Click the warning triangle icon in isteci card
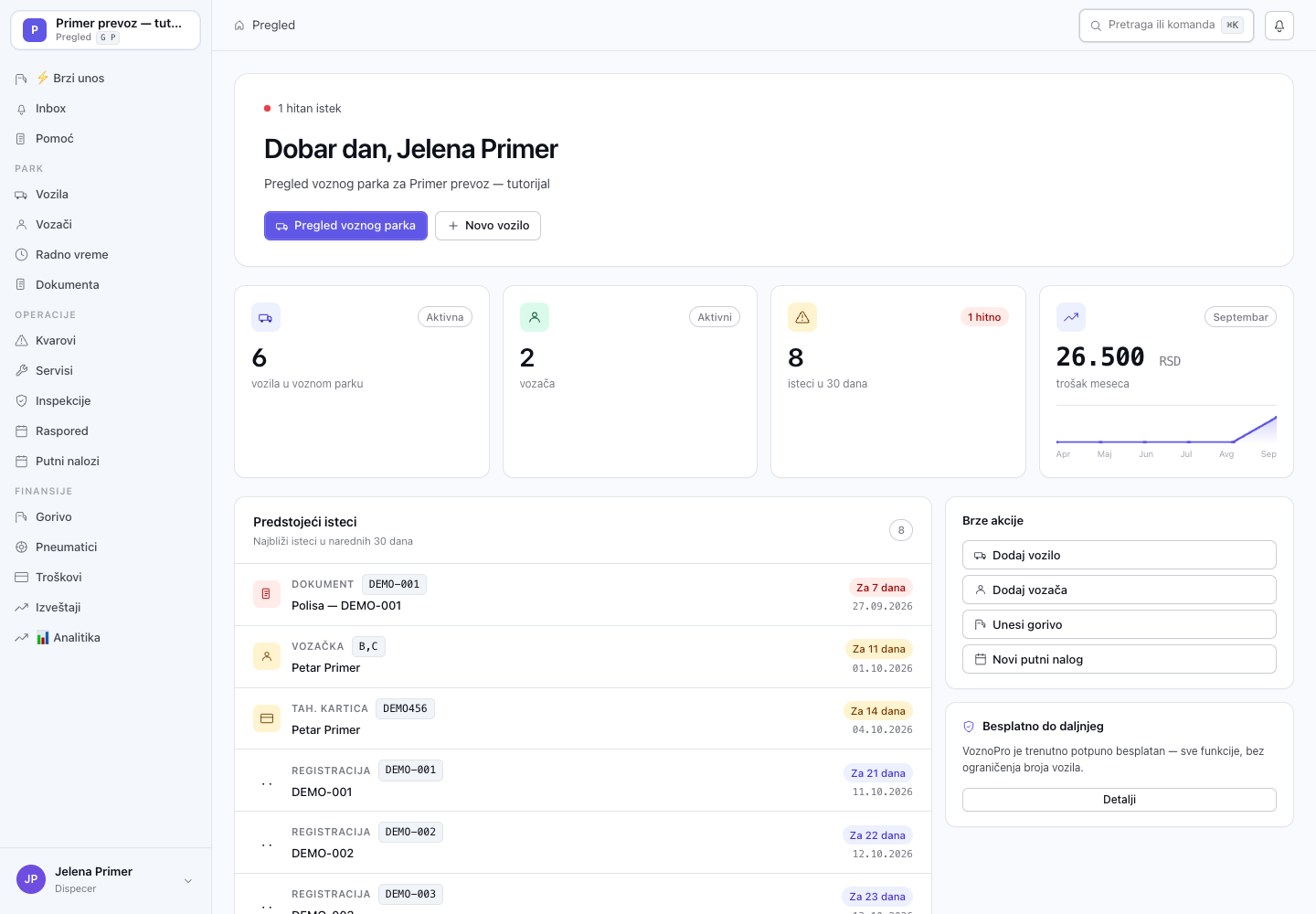The width and height of the screenshot is (1316, 914). [x=802, y=317]
